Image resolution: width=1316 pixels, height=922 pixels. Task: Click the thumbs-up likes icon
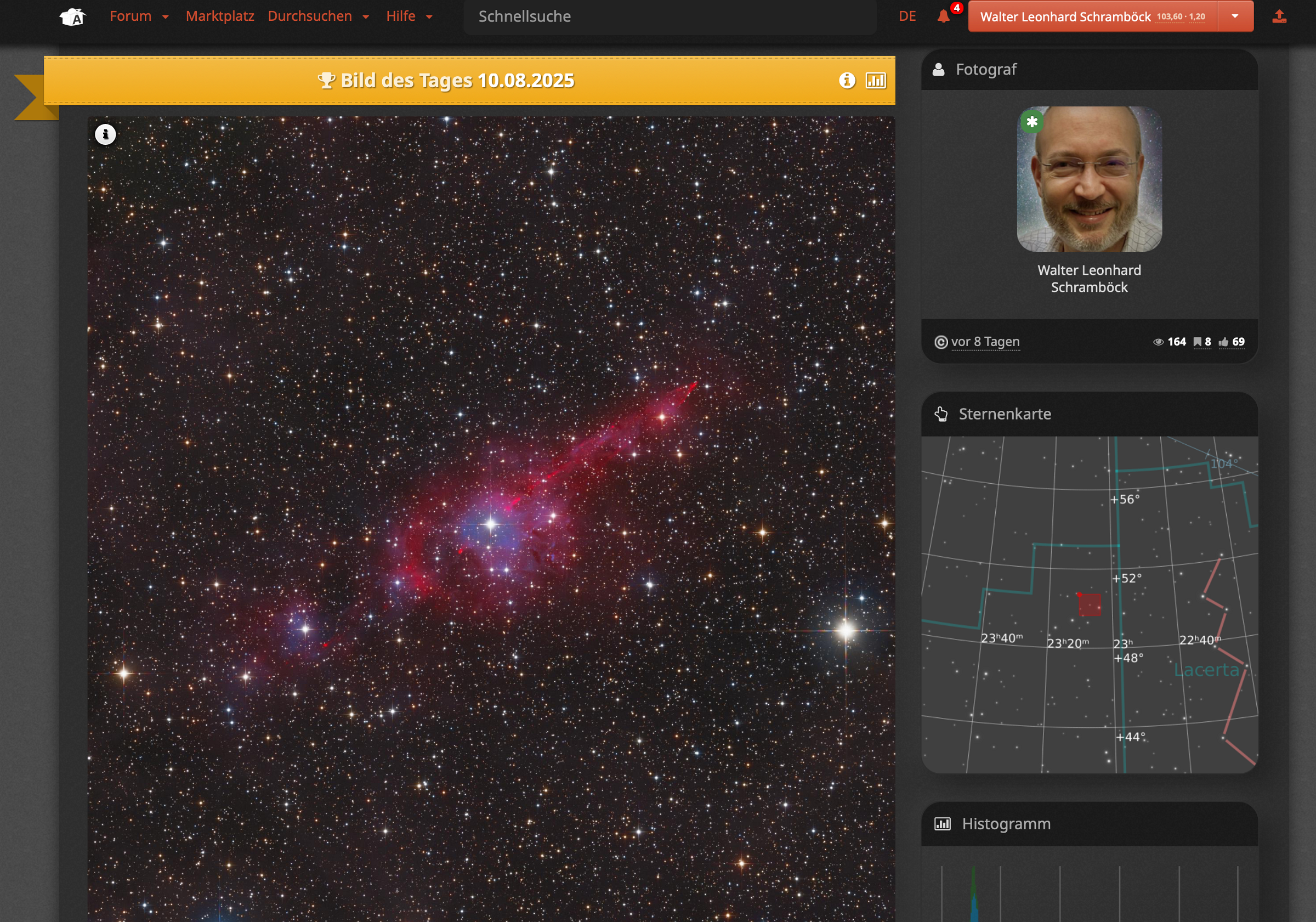click(x=1223, y=342)
